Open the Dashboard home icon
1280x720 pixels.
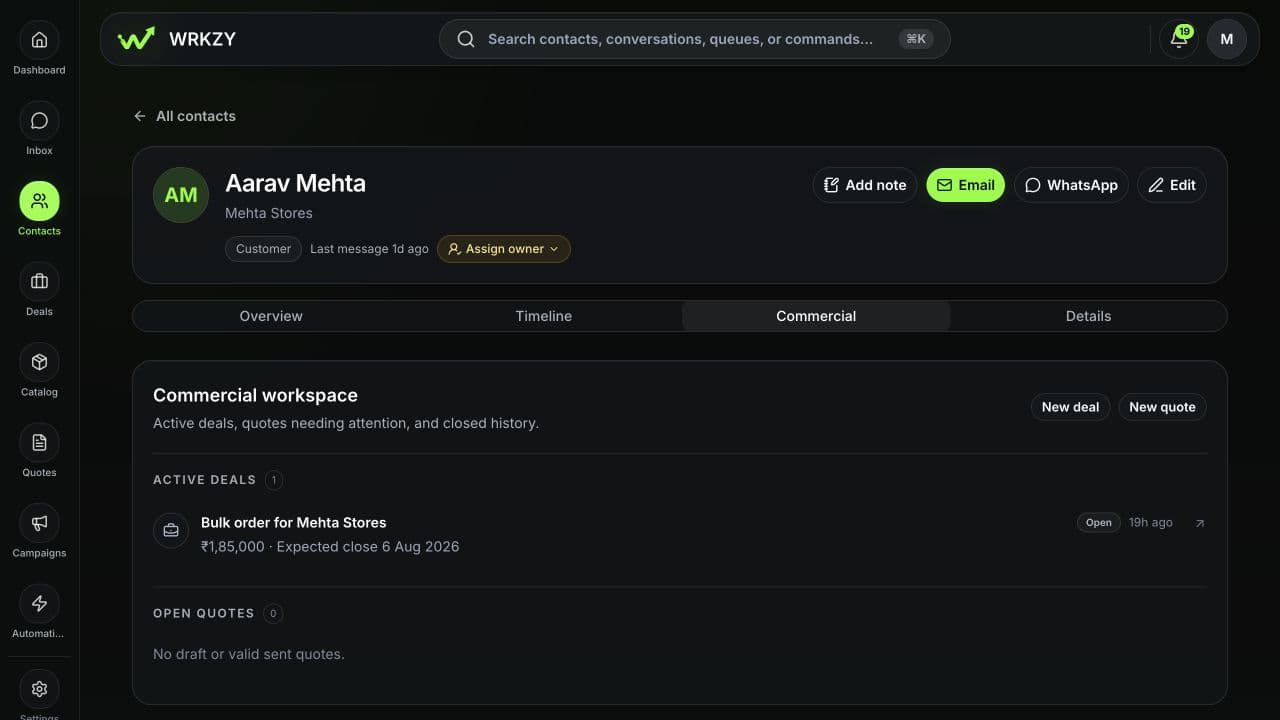point(39,40)
